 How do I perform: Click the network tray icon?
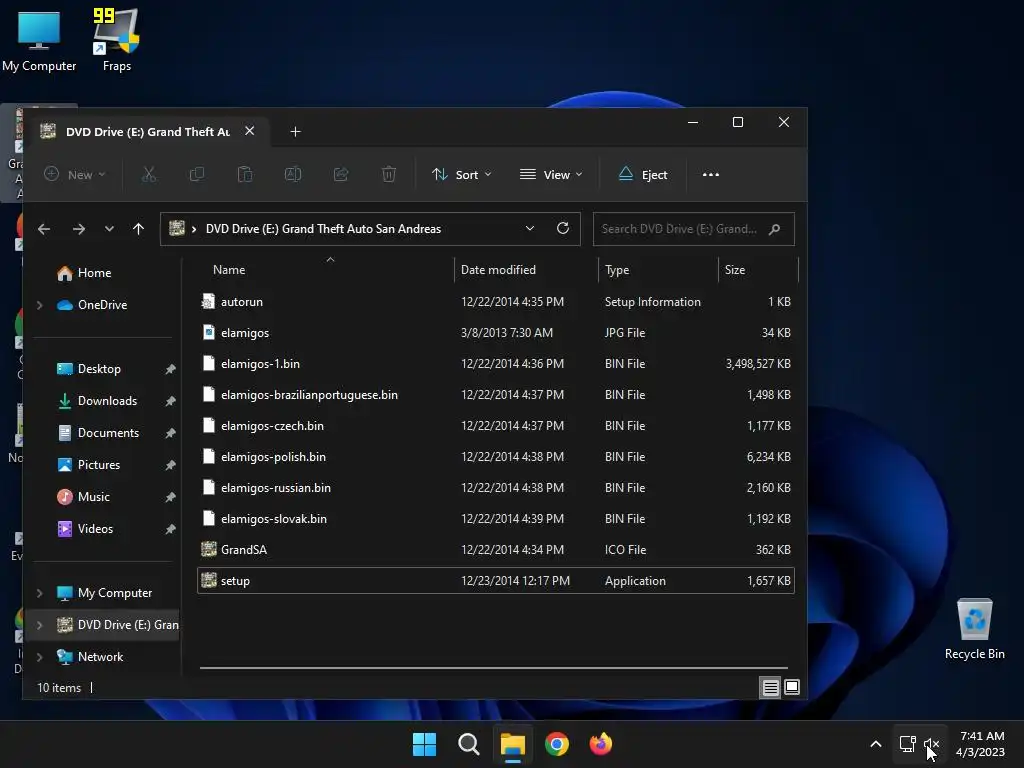[x=908, y=744]
